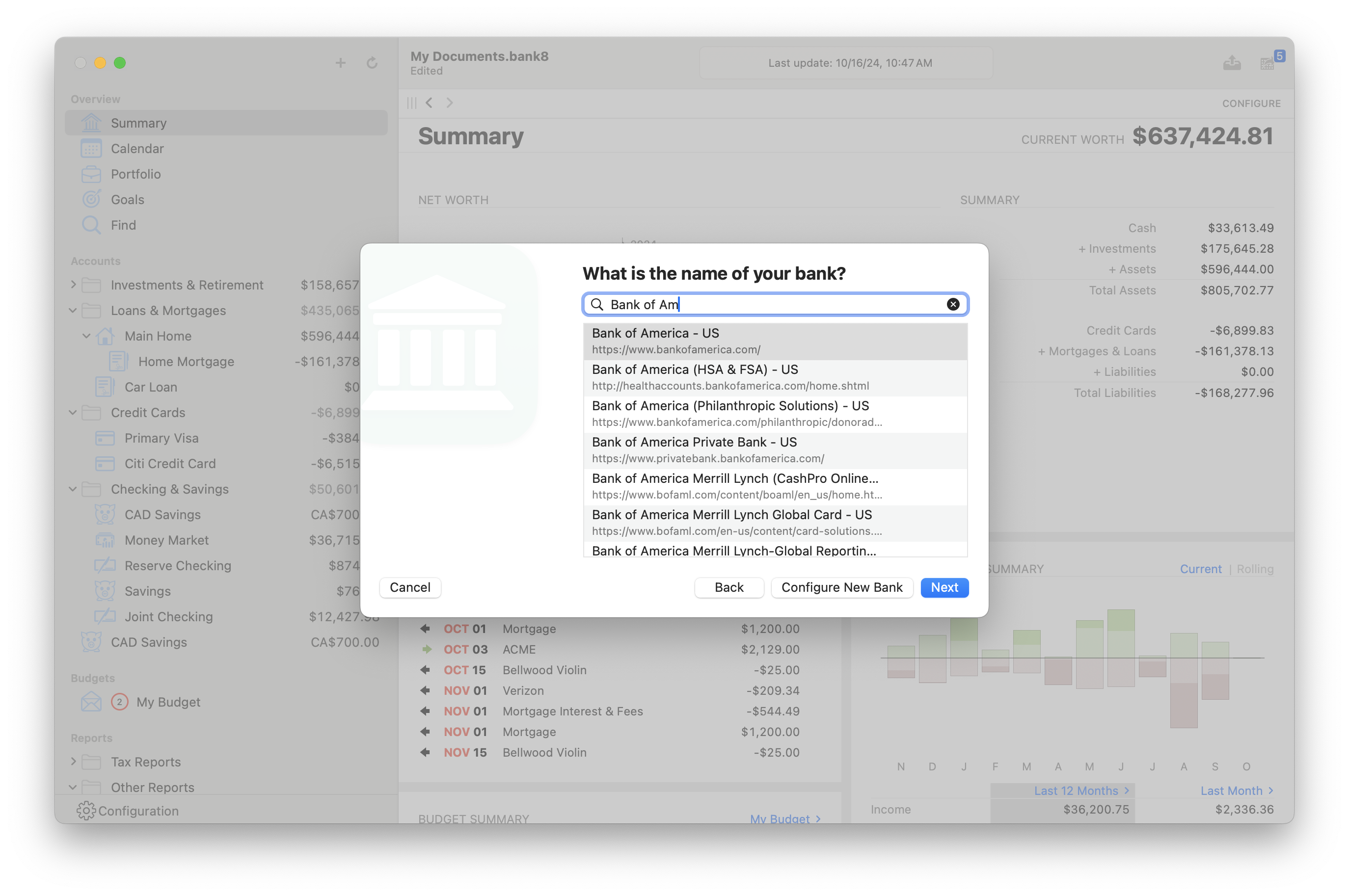Screen dimensions: 1349x896
Task: Click the My Budget envelope icon
Action: point(92,701)
